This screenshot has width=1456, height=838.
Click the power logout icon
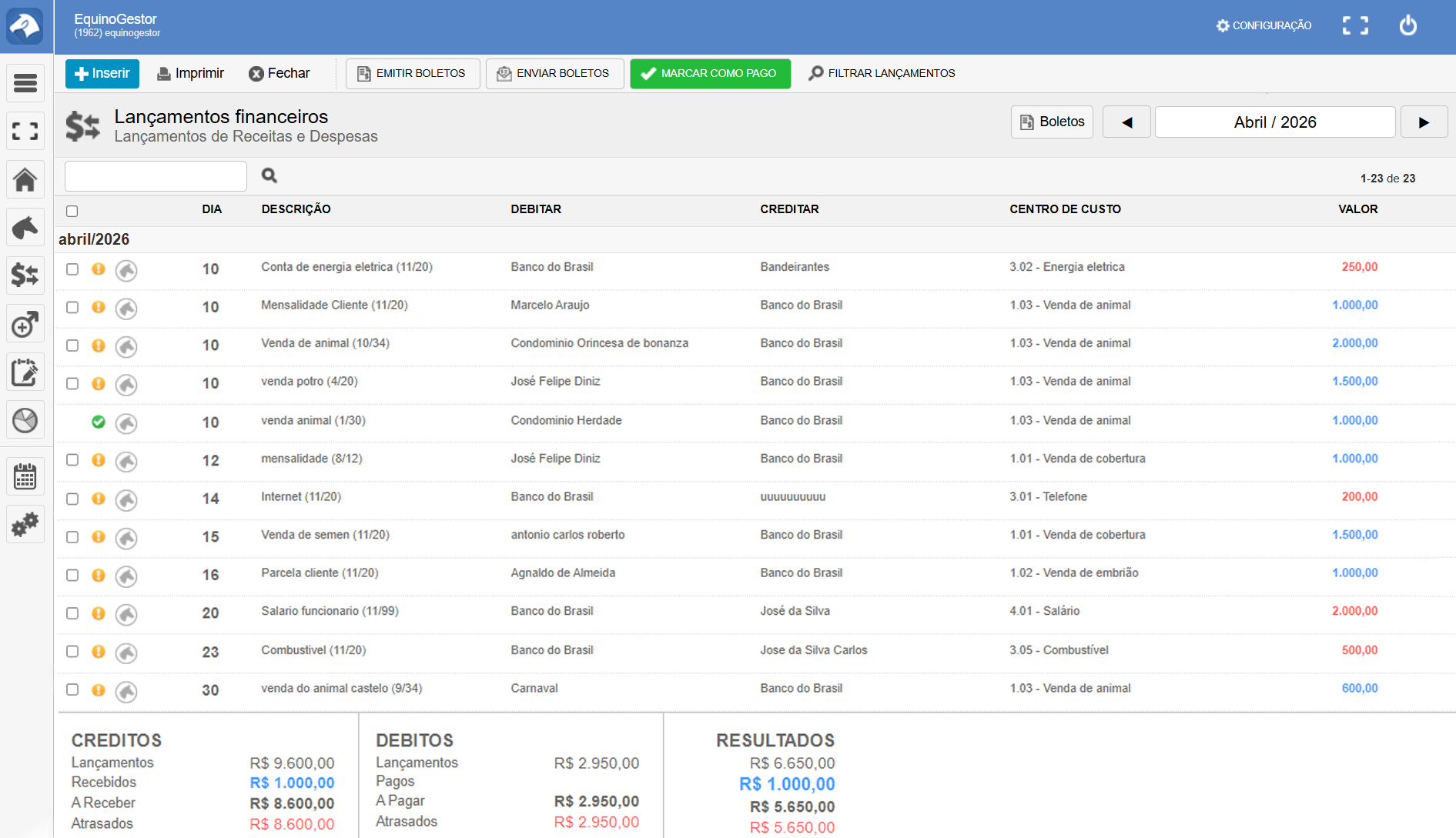(1407, 25)
